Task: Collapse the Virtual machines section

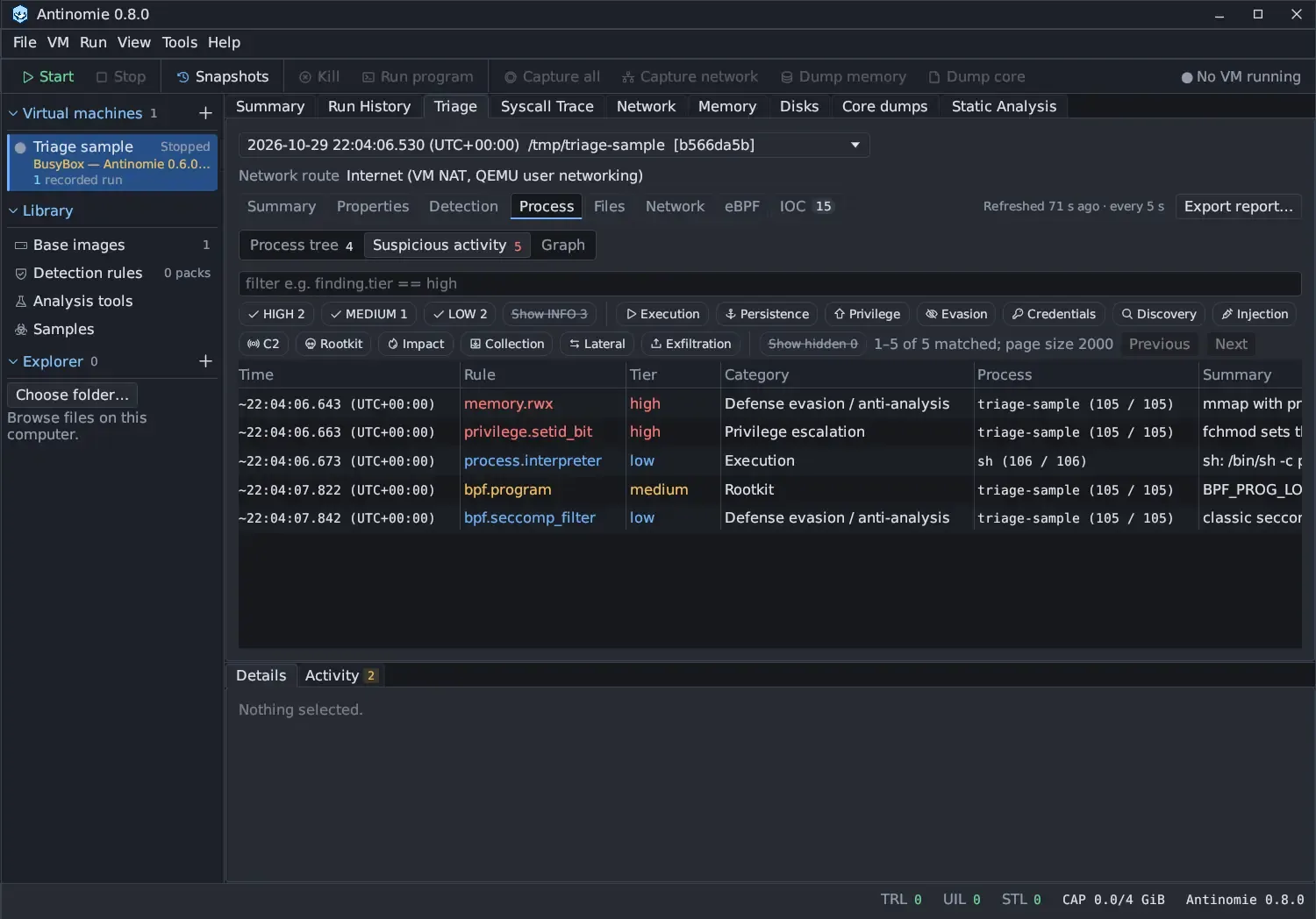Action: pyautogui.click(x=13, y=113)
